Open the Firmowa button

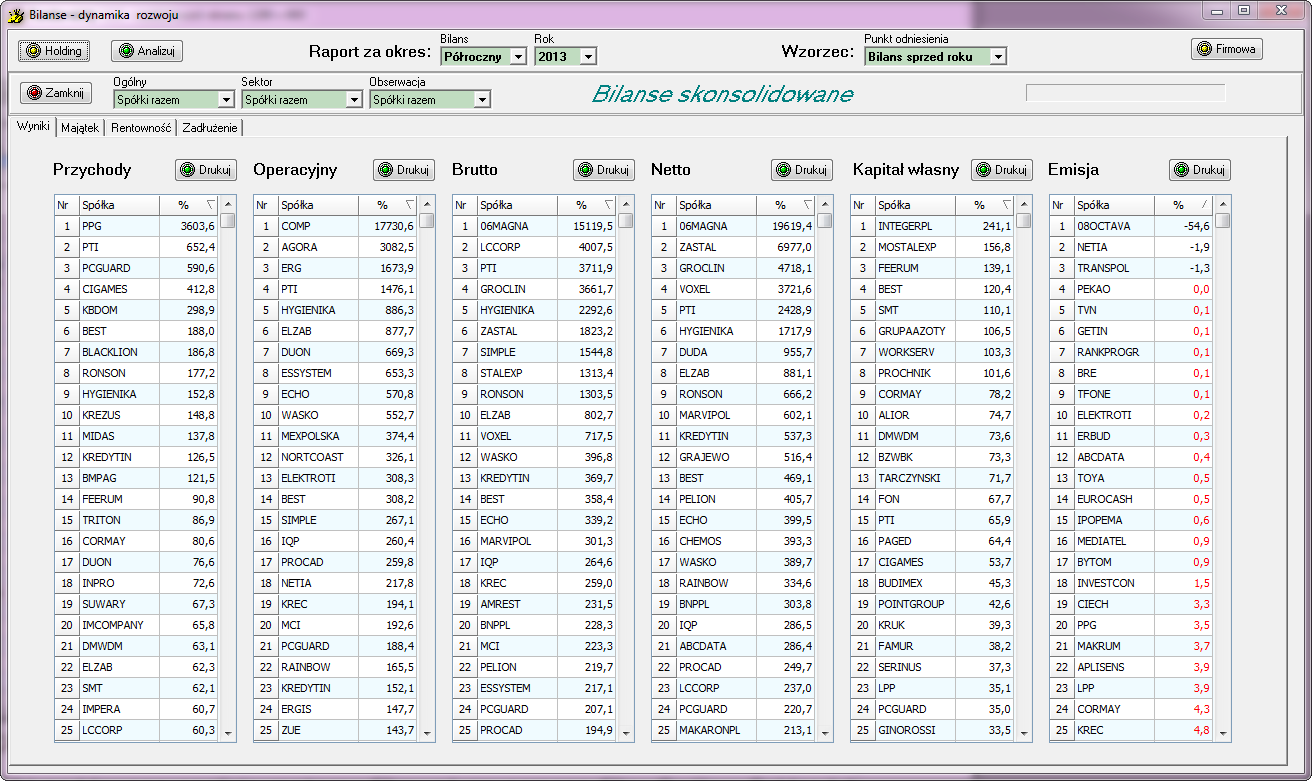tap(1227, 49)
